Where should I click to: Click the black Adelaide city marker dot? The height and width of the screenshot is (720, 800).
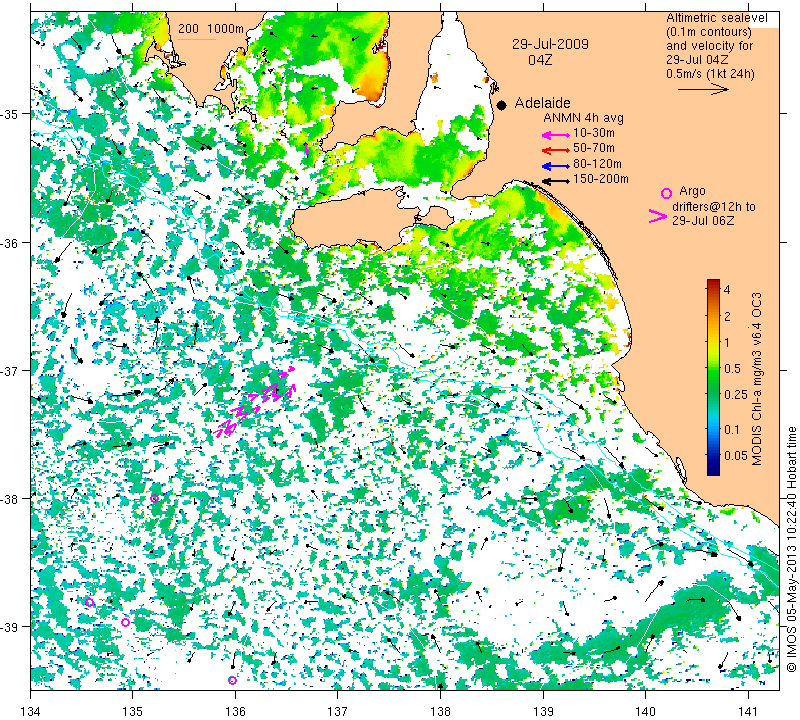502,105
